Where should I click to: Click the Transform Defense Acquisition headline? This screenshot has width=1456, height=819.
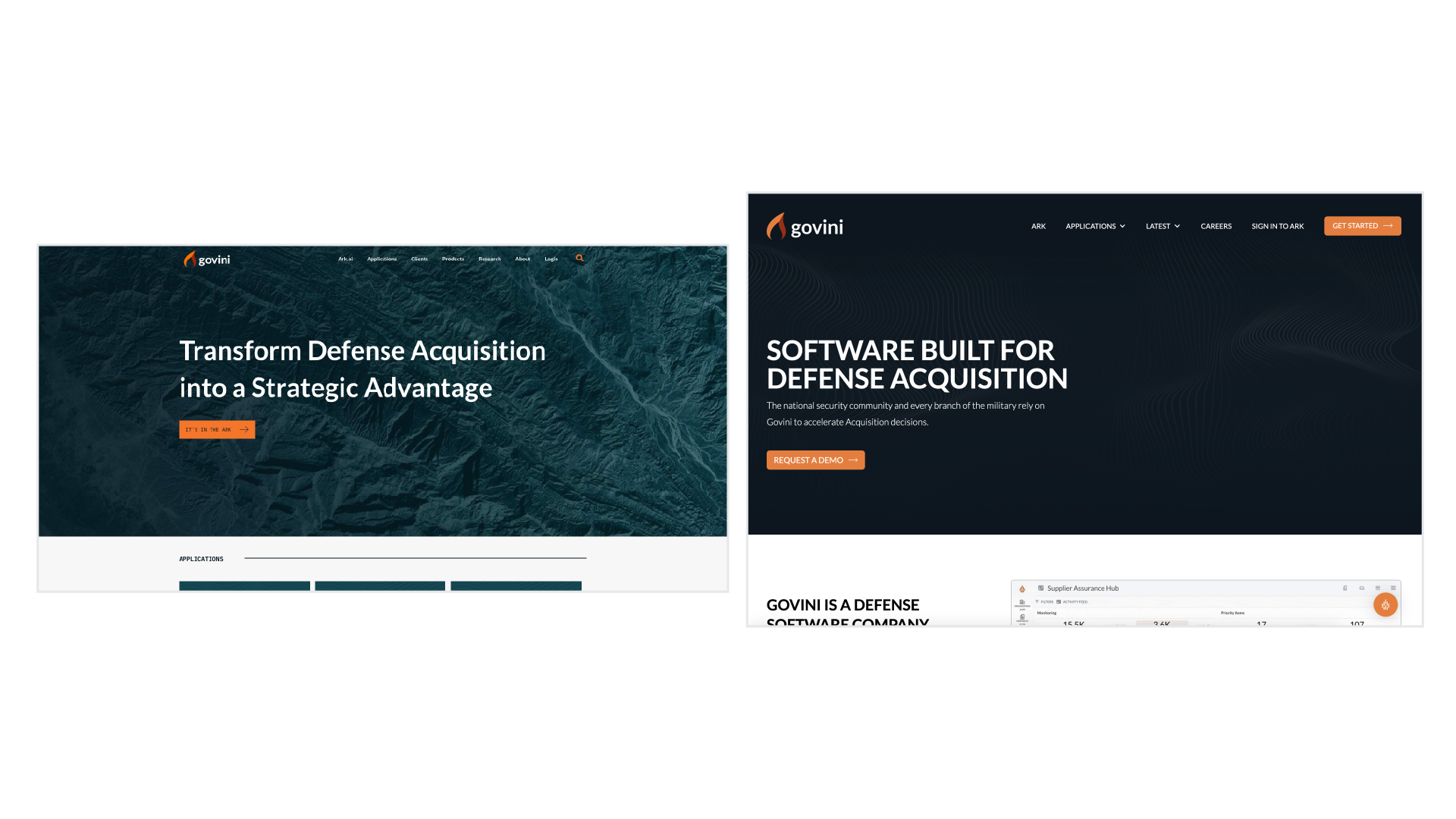pyautogui.click(x=362, y=369)
